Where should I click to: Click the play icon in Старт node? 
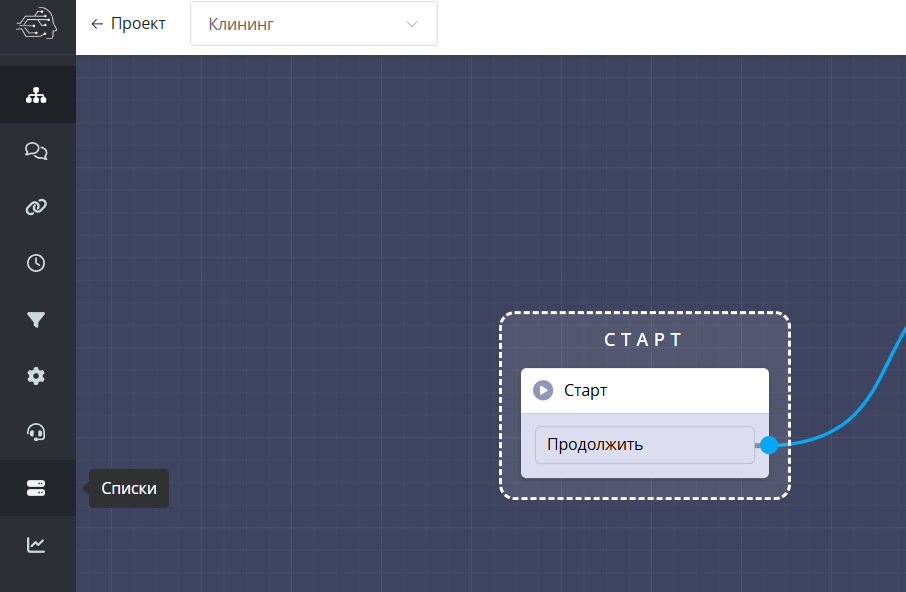543,390
